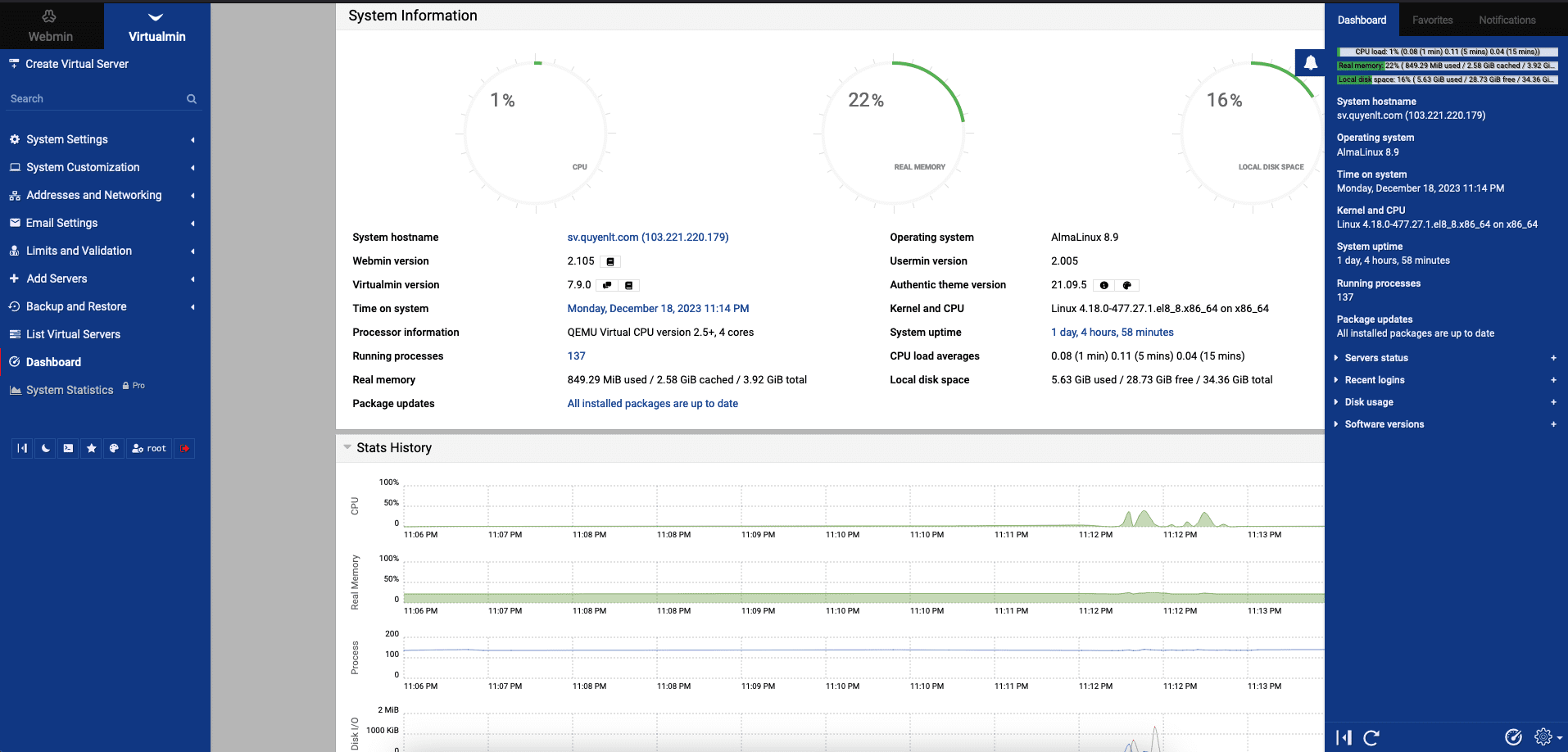
Task: Expand the System Settings menu
Action: point(67,139)
